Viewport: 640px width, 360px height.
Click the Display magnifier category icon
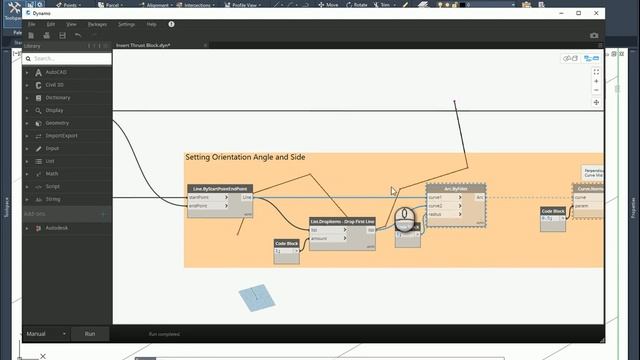point(38,111)
